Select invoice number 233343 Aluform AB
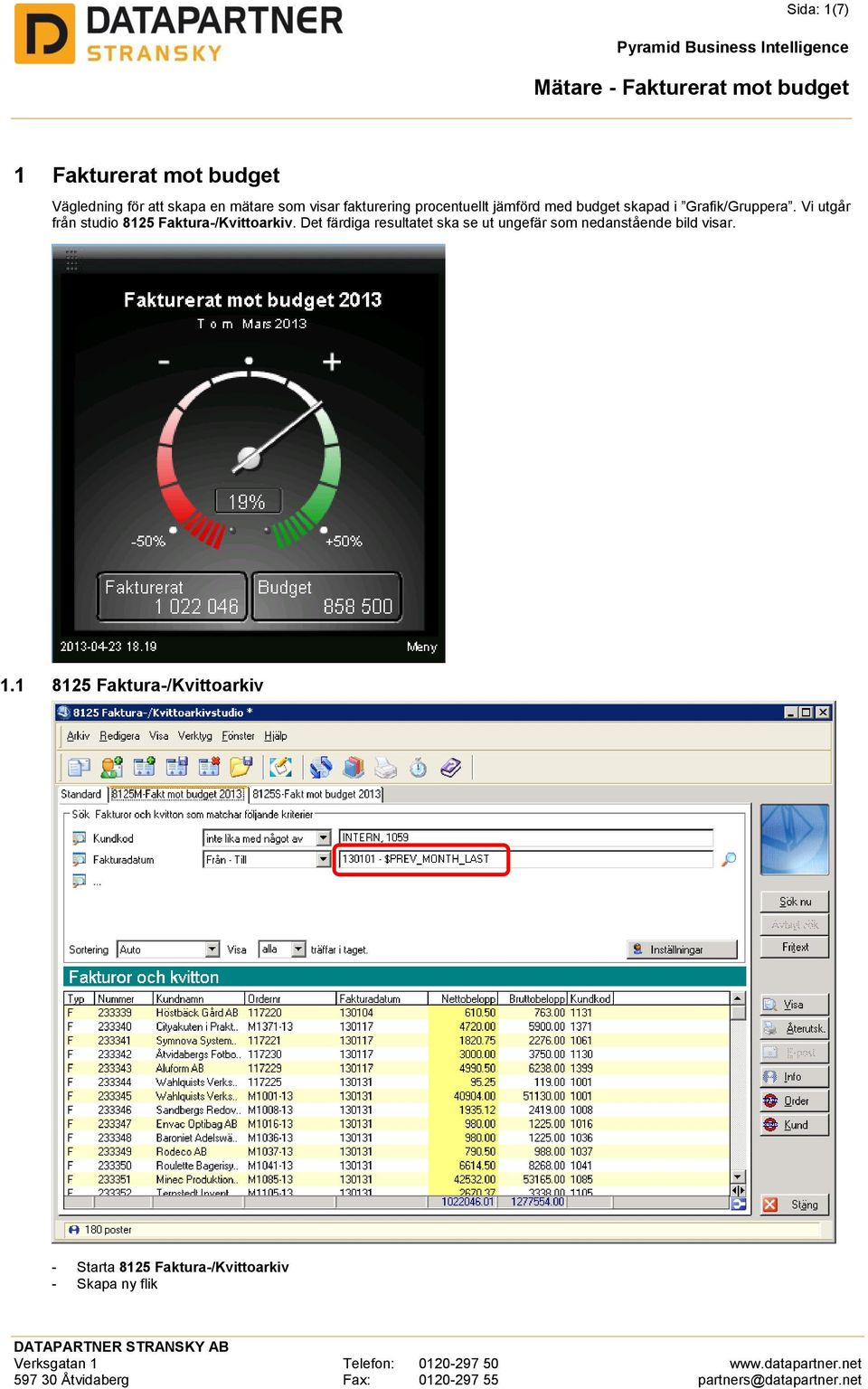This screenshot has width=868, height=1389. (397, 1068)
